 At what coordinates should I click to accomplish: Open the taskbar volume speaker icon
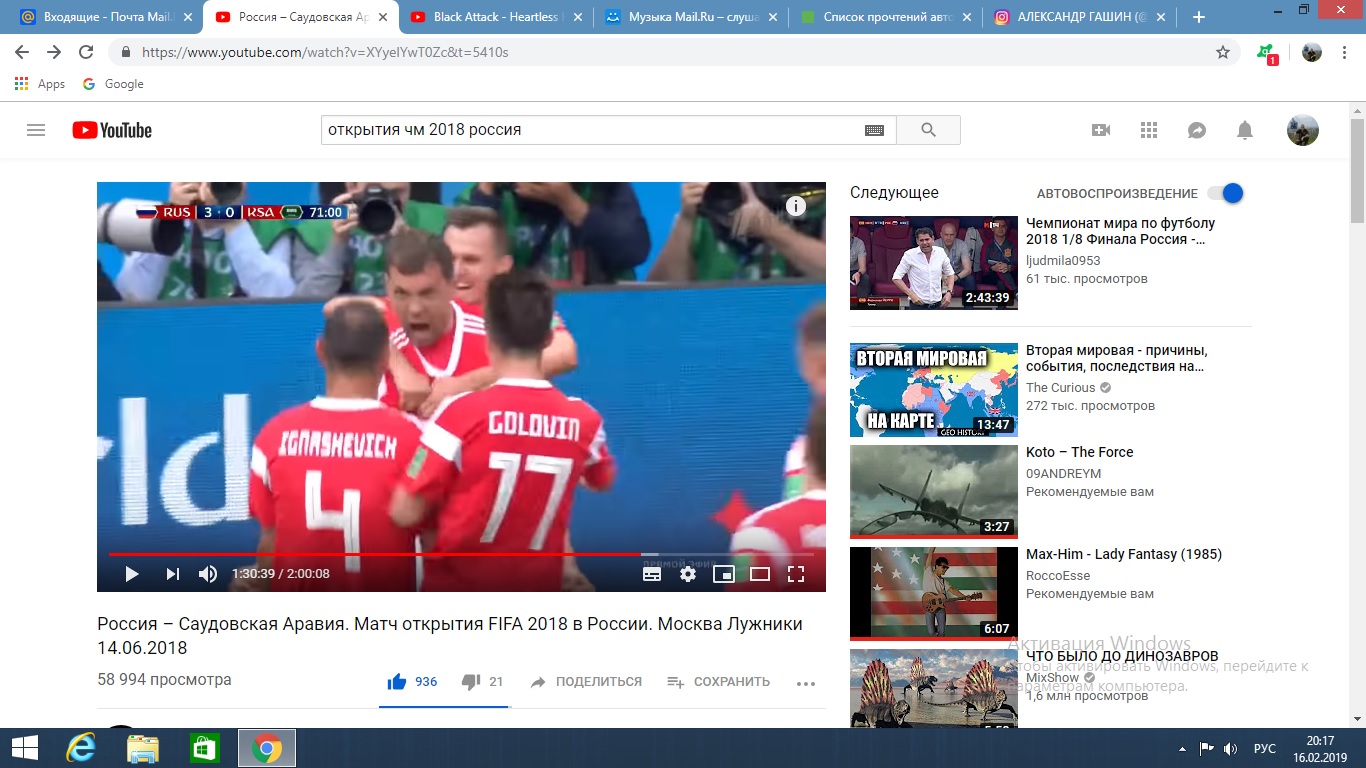pos(1231,748)
